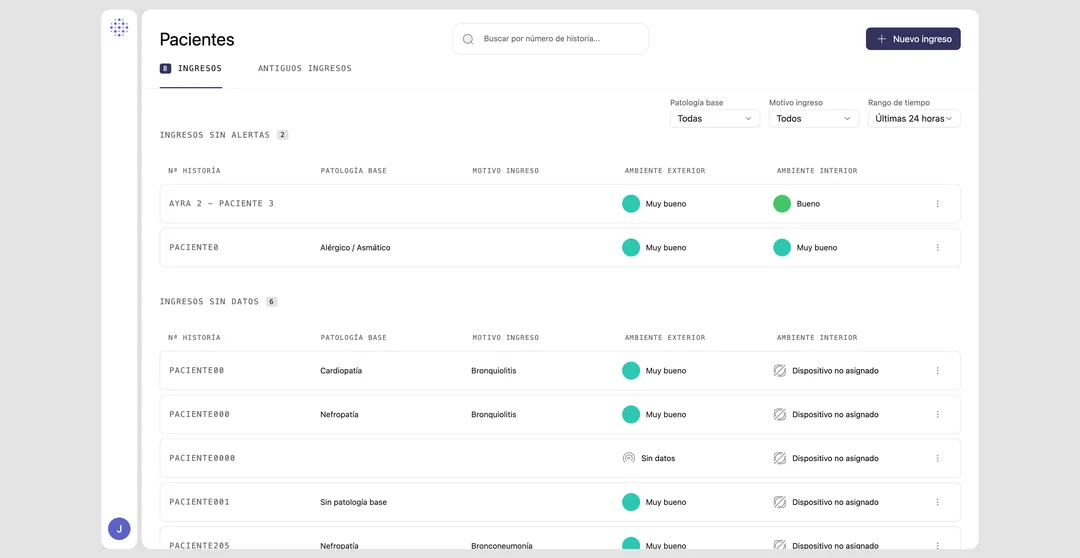The width and height of the screenshot is (1080, 558).
Task: Click exterior status circle in PACIENTE000 row
Action: [x=631, y=415]
